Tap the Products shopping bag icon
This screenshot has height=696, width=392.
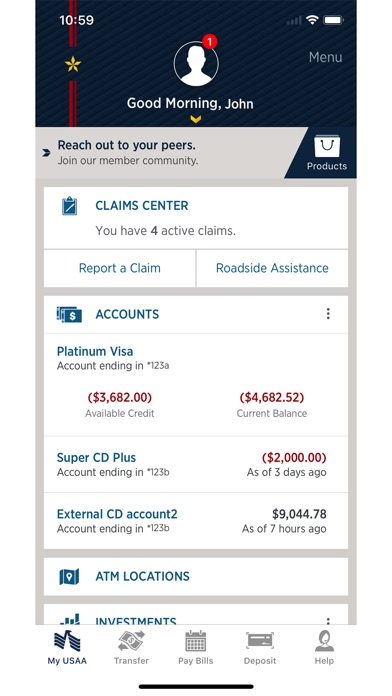pyautogui.click(x=327, y=147)
